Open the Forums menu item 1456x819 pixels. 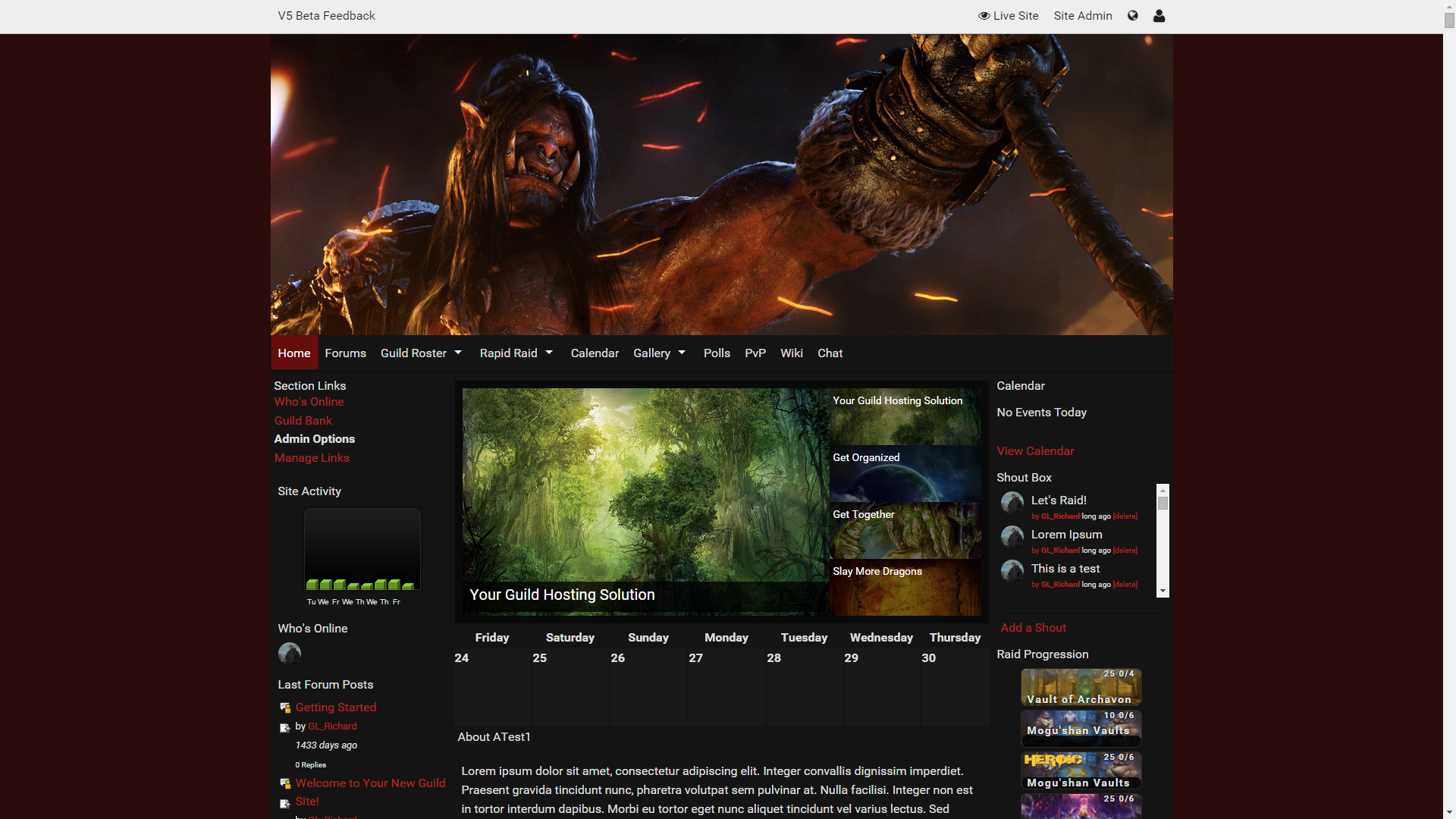[345, 353]
